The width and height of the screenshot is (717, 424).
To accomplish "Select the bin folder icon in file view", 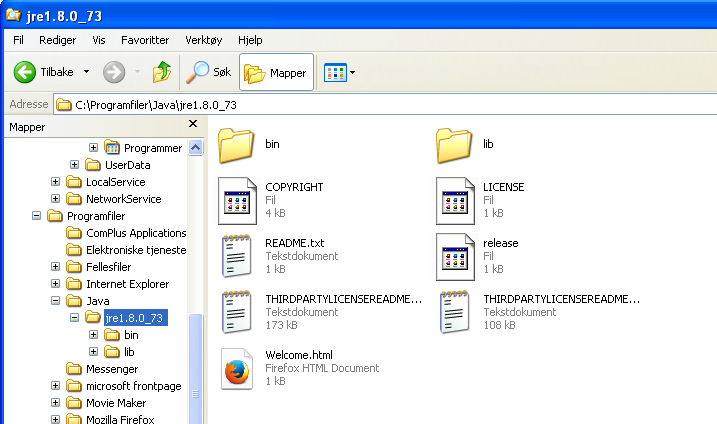I will 236,145.
